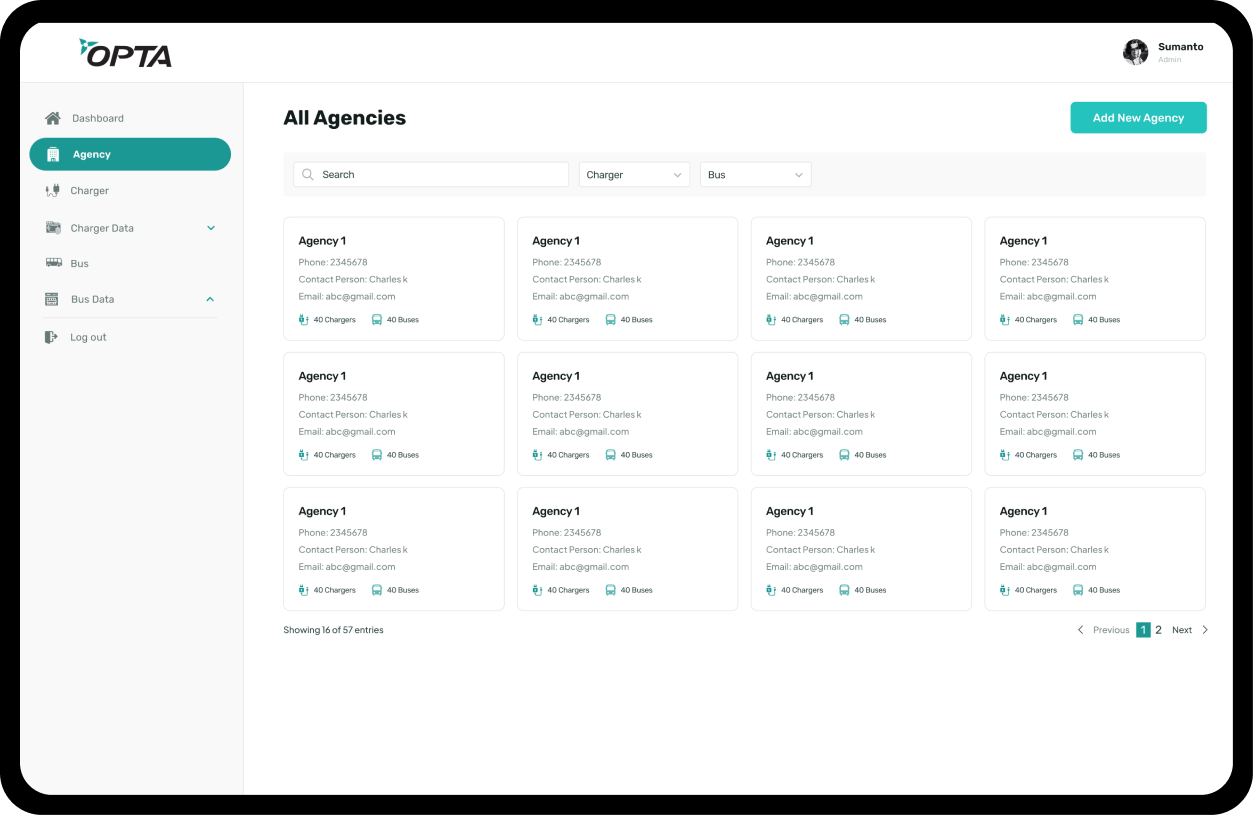
Task: Click the Bus Data icon in sidebar
Action: (x=52, y=299)
